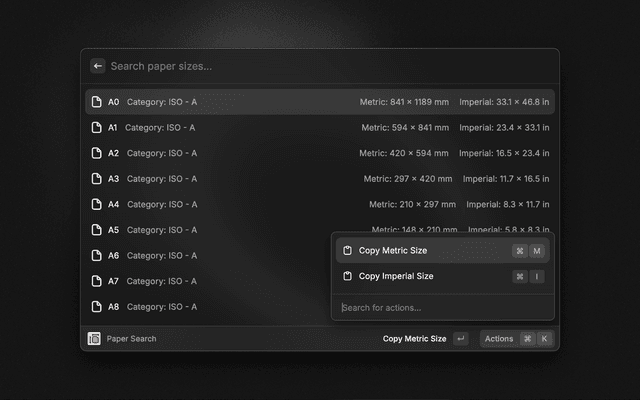Click the A8 paper document icon
Screen dimensions: 640x400
point(97,307)
